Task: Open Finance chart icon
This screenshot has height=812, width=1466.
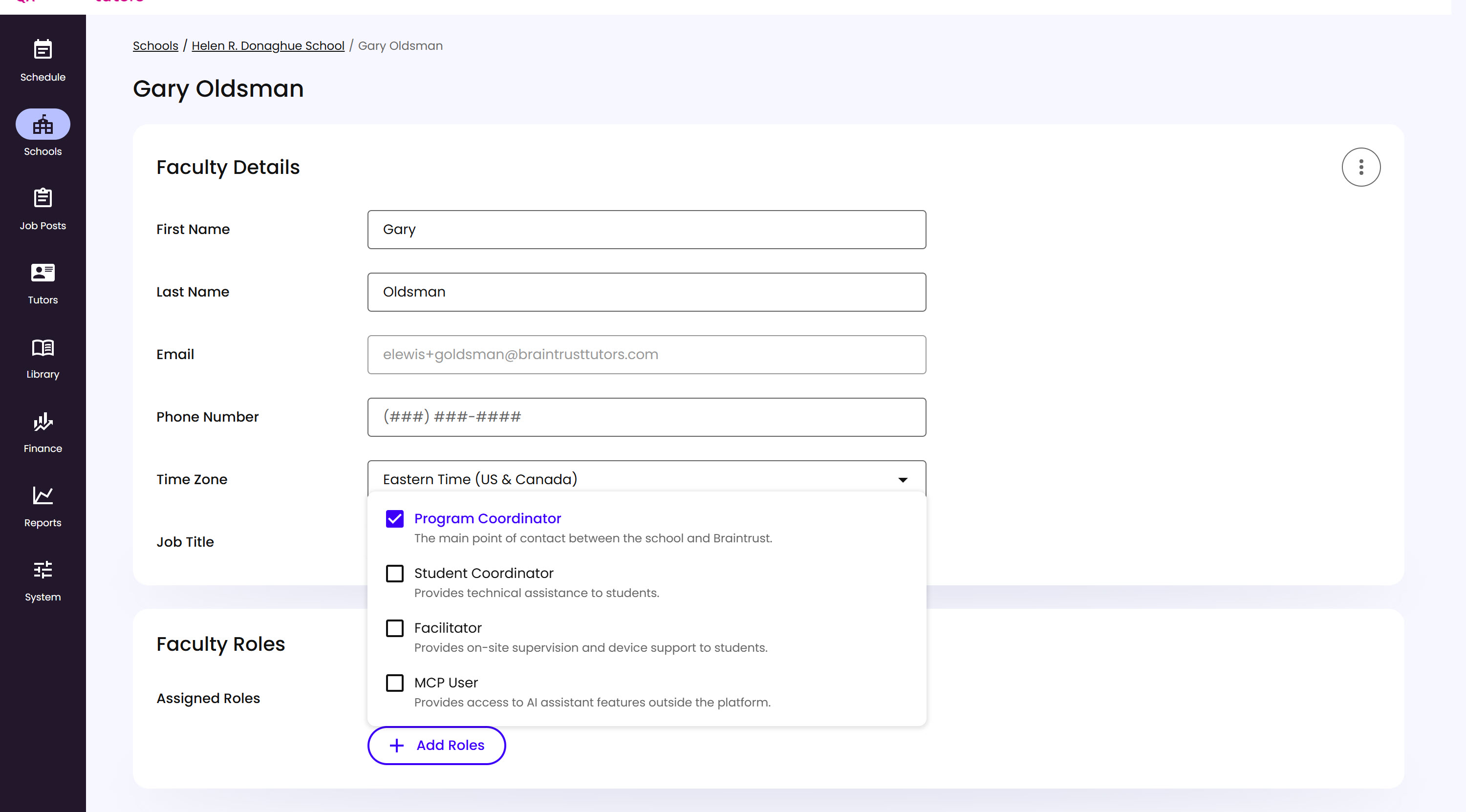Action: [x=43, y=422]
